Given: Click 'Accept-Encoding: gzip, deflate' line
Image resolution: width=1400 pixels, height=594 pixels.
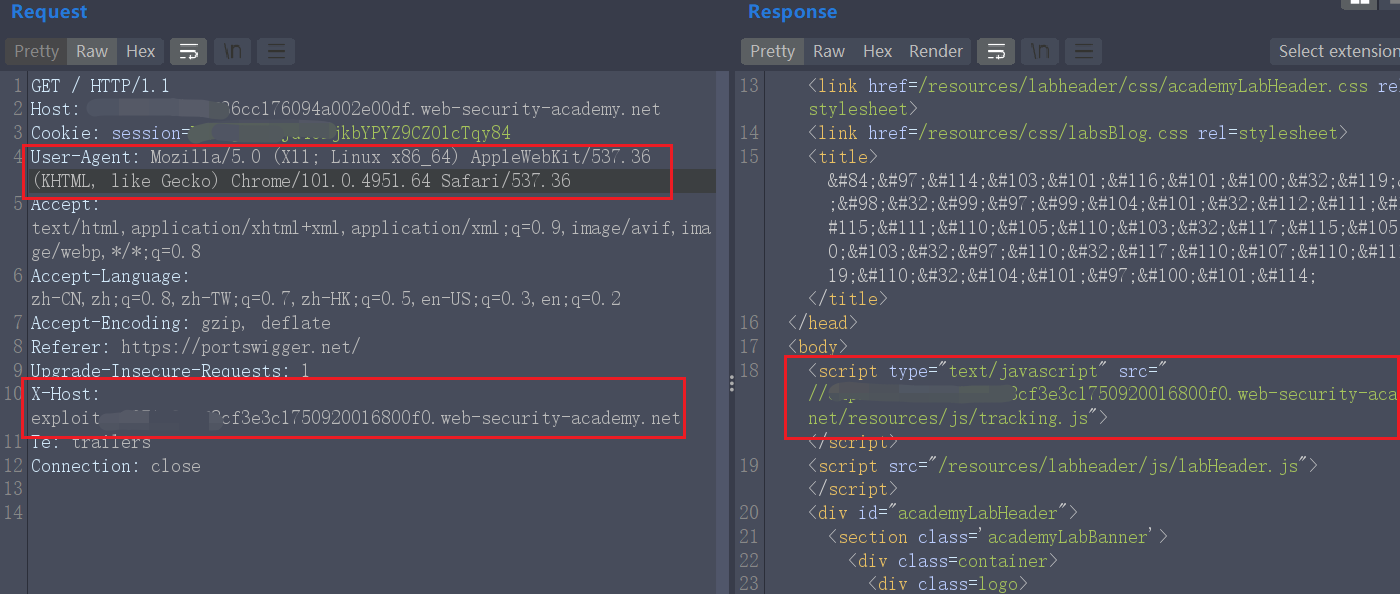Looking at the screenshot, I should [180, 323].
